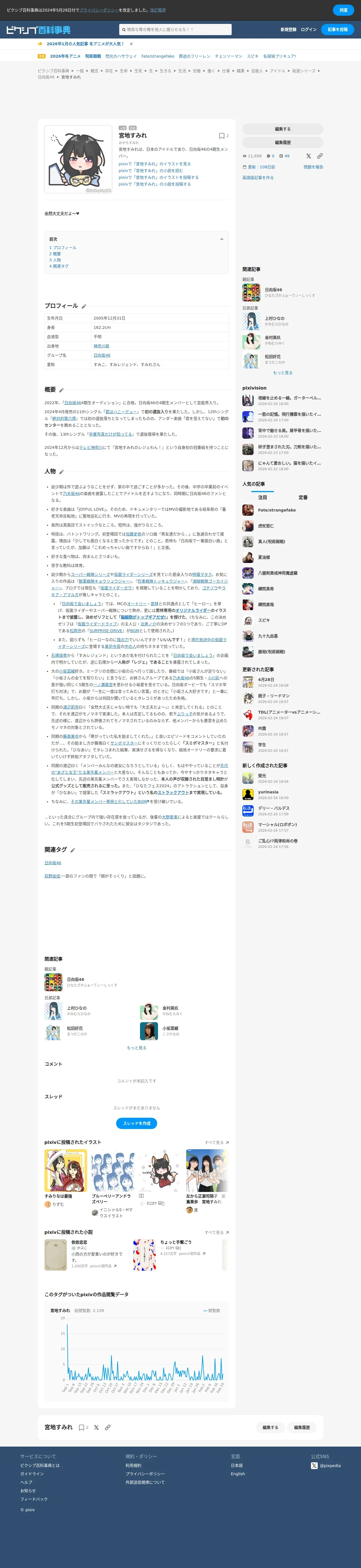Click 英語版記事を作る link
Viewport: 361px width, 1568px height.
tap(258, 178)
